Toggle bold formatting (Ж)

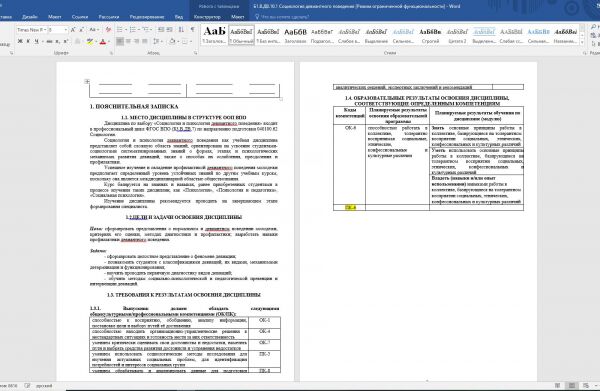20,41
